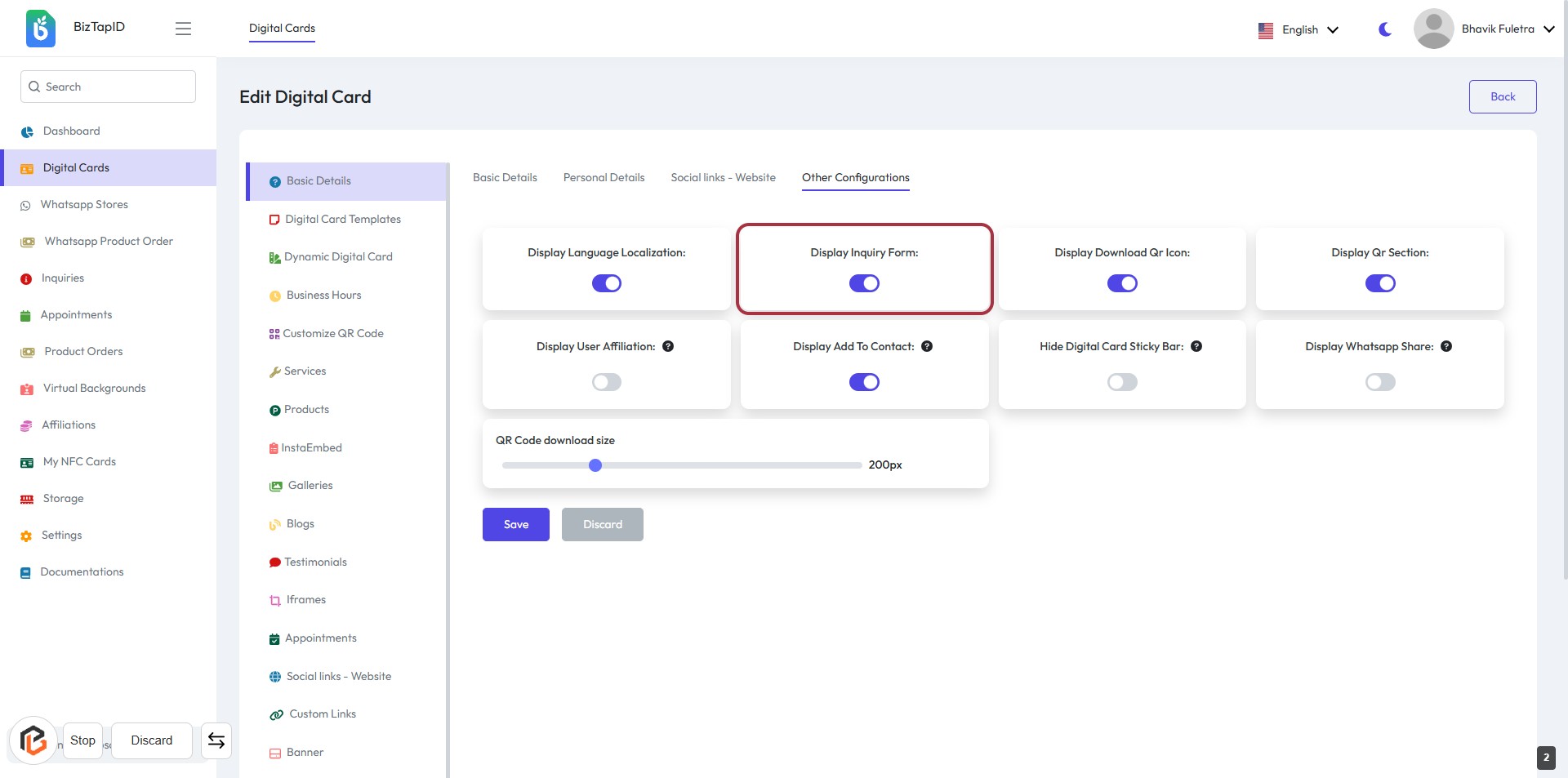Enable Hide Digital Card Sticky Bar toggle
This screenshot has width=1568, height=778.
pyautogui.click(x=1122, y=382)
